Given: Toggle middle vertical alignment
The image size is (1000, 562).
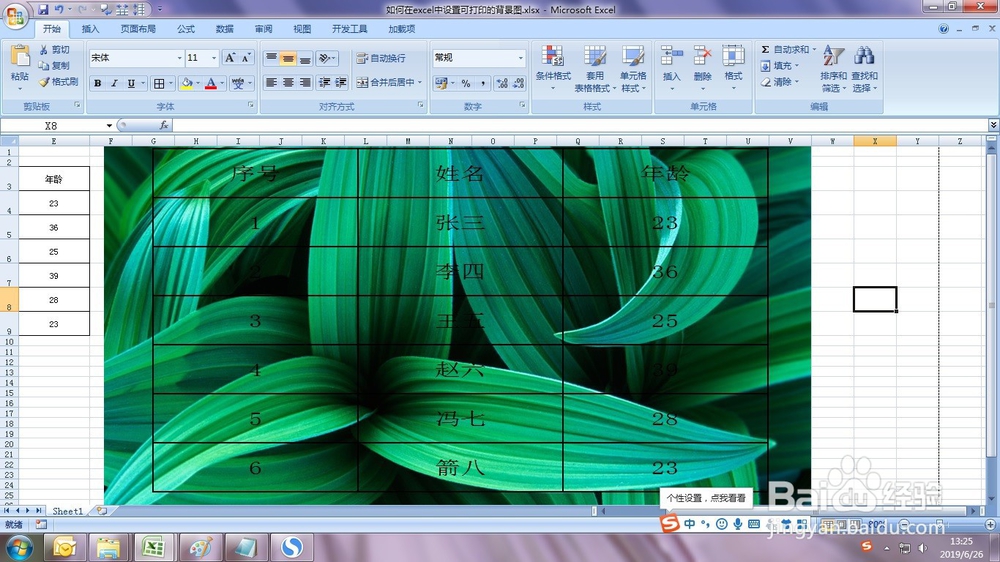Looking at the screenshot, I should (x=288, y=58).
